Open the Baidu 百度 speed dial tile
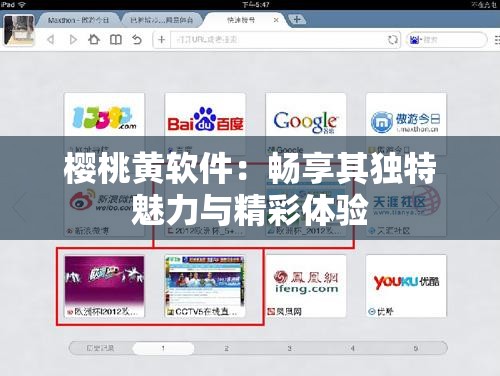 pos(205,124)
